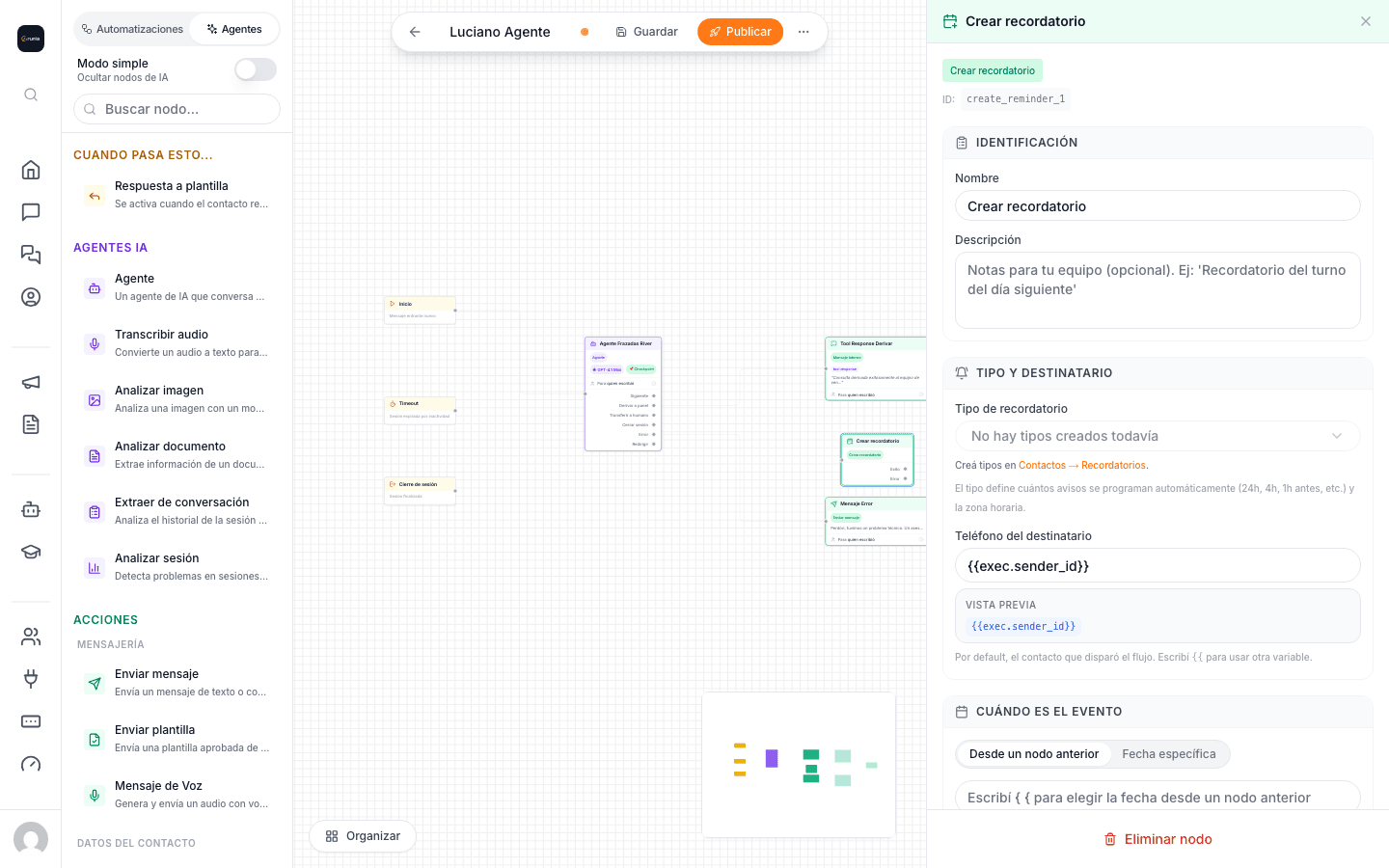Viewport: 1389px width, 868px height.
Task: Select the Inicio node on canvas
Action: point(420,310)
